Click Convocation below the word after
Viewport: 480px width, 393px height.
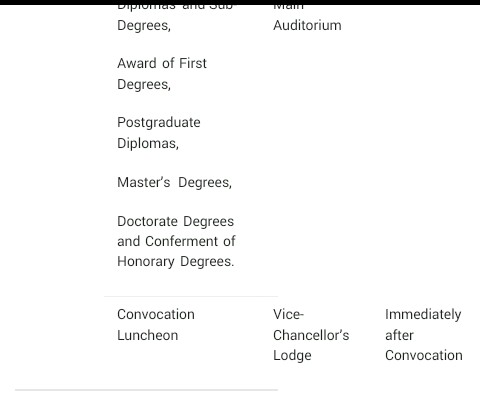click(424, 356)
